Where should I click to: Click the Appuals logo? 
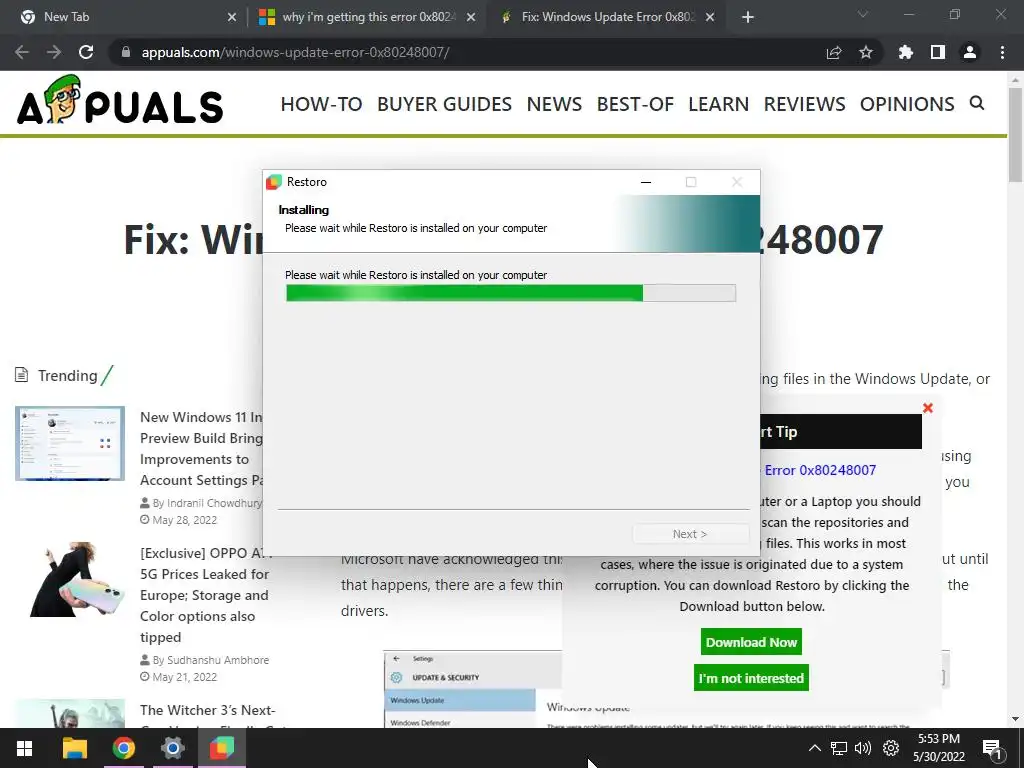coord(120,101)
